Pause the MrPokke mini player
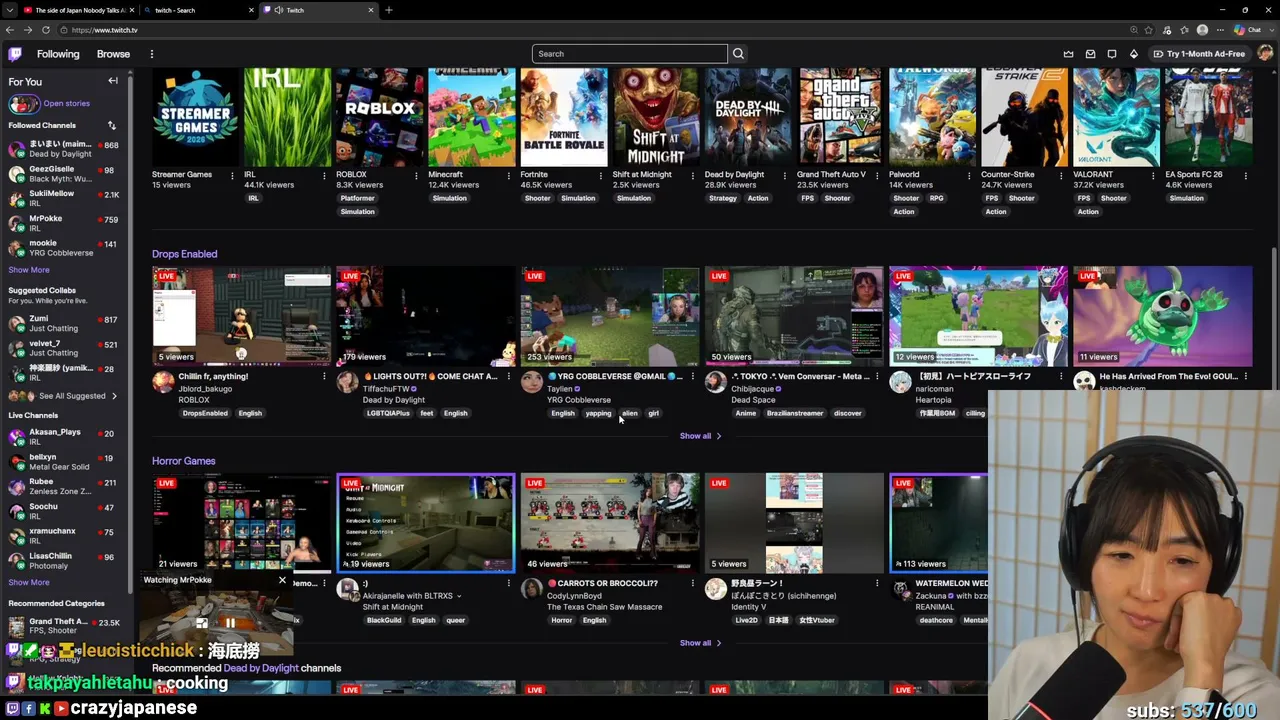This screenshot has height=720, width=1280. point(230,623)
